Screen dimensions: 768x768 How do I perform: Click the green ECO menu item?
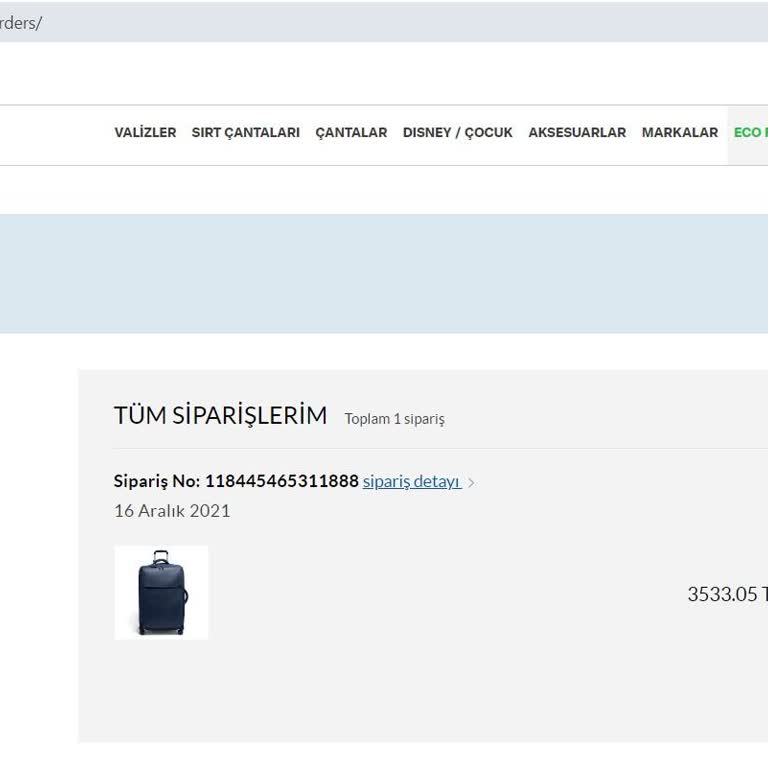(x=750, y=132)
